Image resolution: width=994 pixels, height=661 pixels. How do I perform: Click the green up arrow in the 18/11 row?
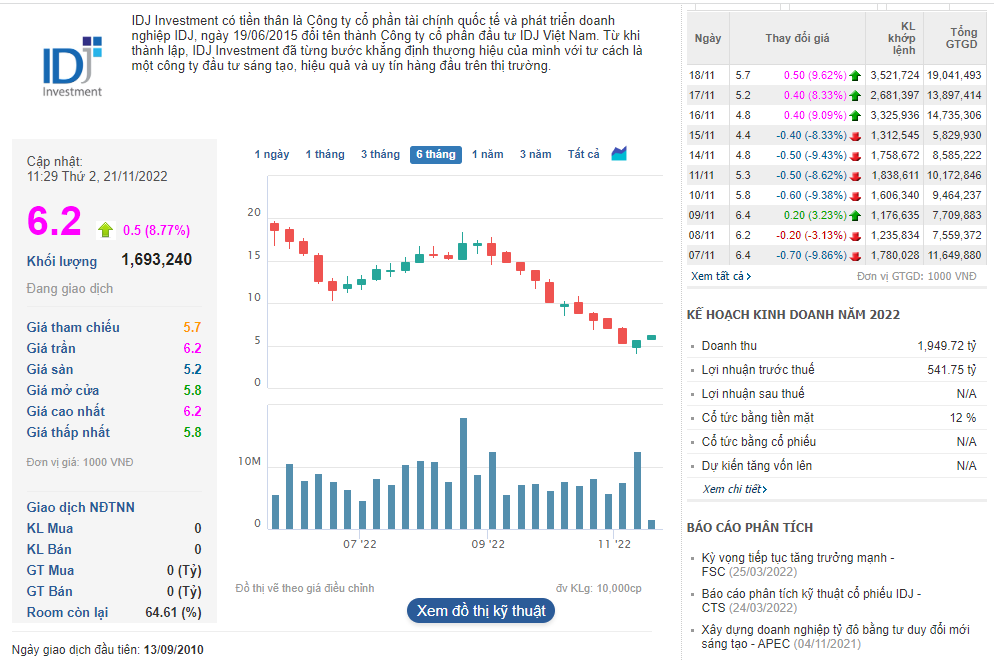click(x=855, y=75)
